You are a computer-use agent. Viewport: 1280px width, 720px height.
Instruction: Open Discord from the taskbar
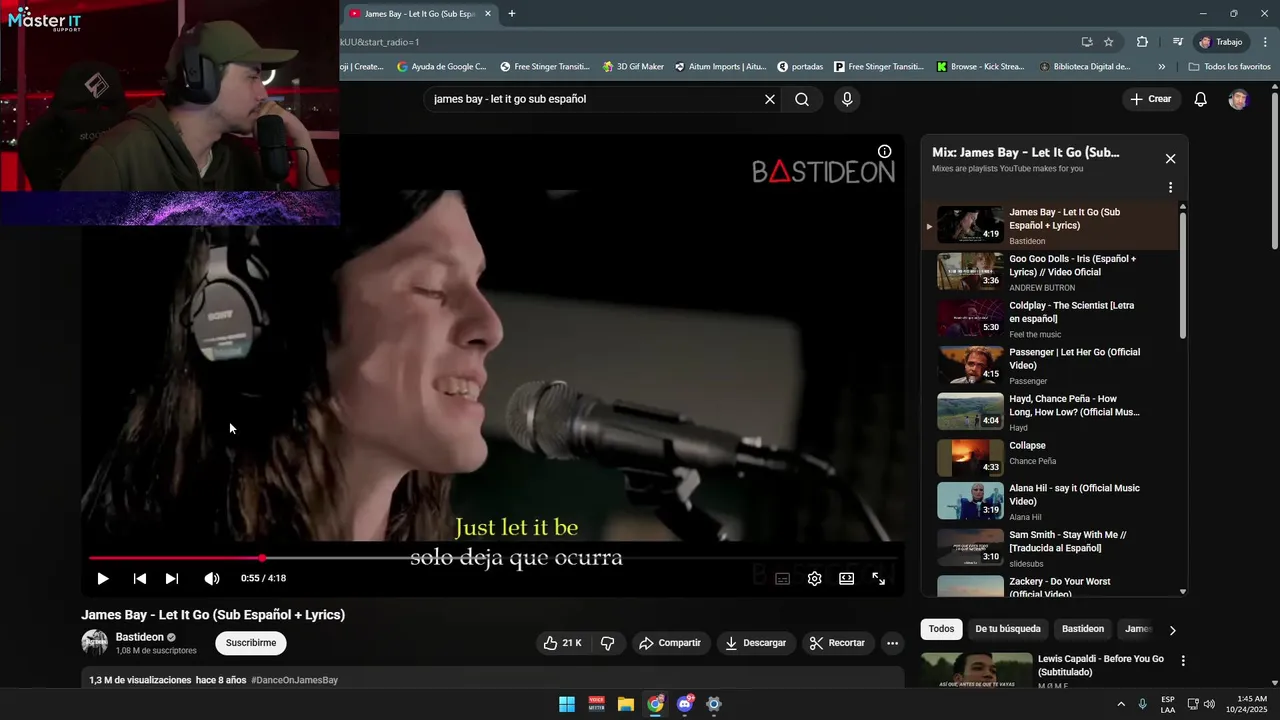pos(685,704)
